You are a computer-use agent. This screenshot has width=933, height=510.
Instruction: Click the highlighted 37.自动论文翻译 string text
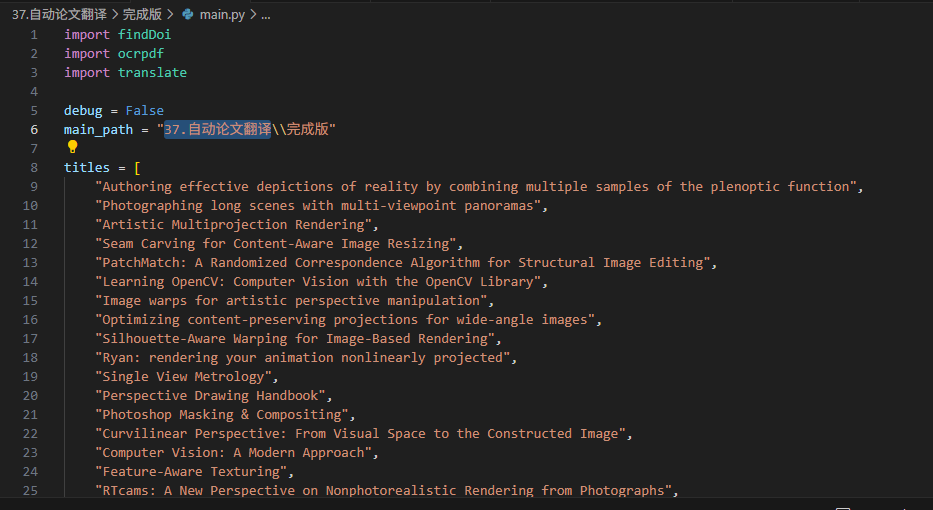pos(217,129)
